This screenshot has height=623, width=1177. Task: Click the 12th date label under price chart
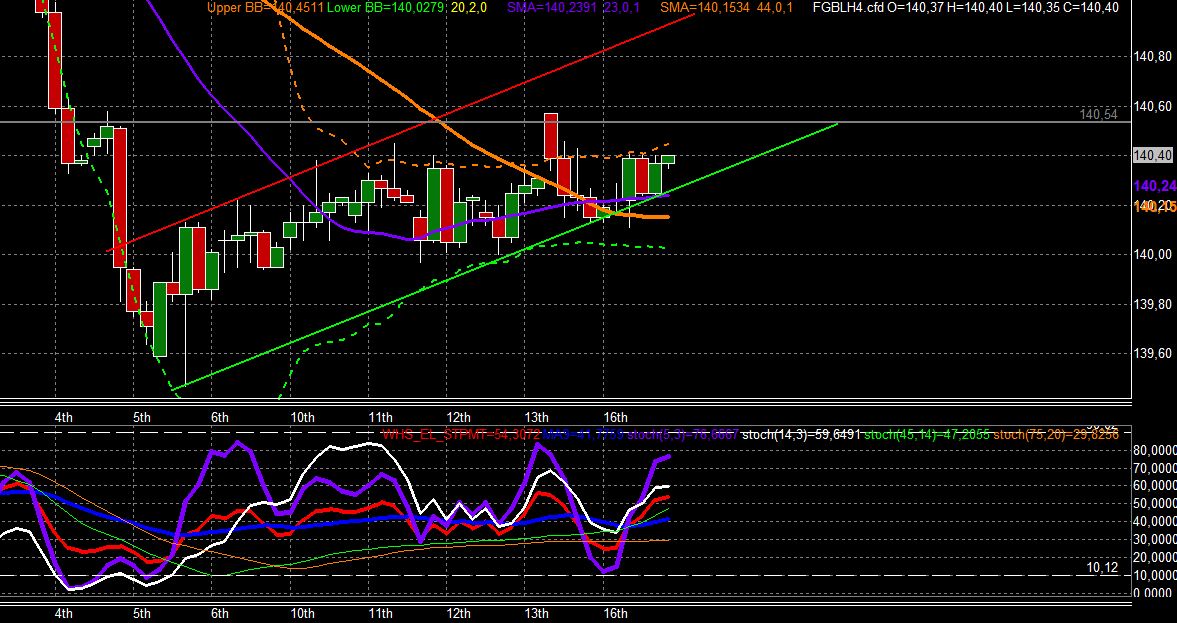tap(459, 417)
